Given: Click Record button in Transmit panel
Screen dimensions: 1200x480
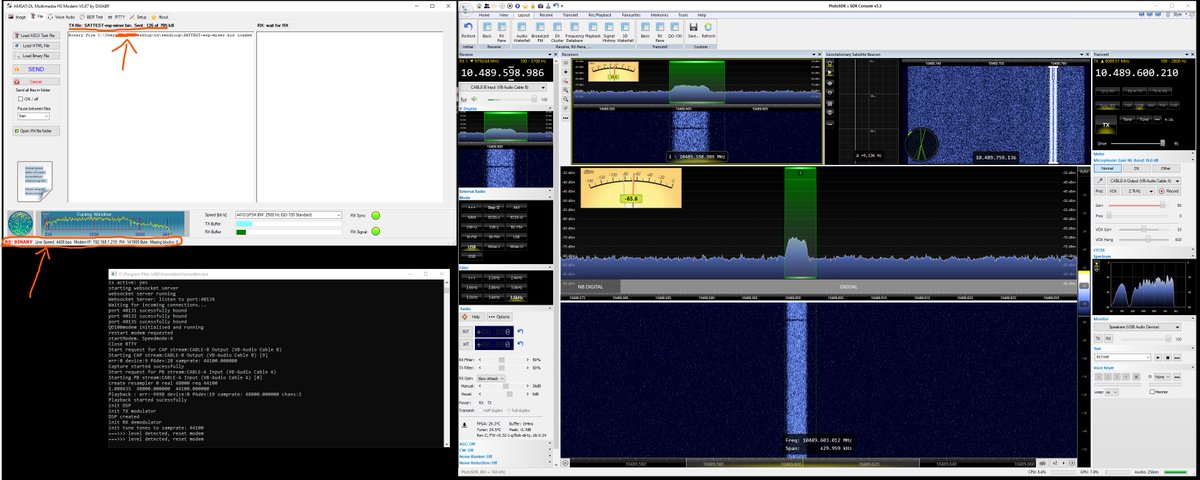Looking at the screenshot, I should (x=1169, y=191).
